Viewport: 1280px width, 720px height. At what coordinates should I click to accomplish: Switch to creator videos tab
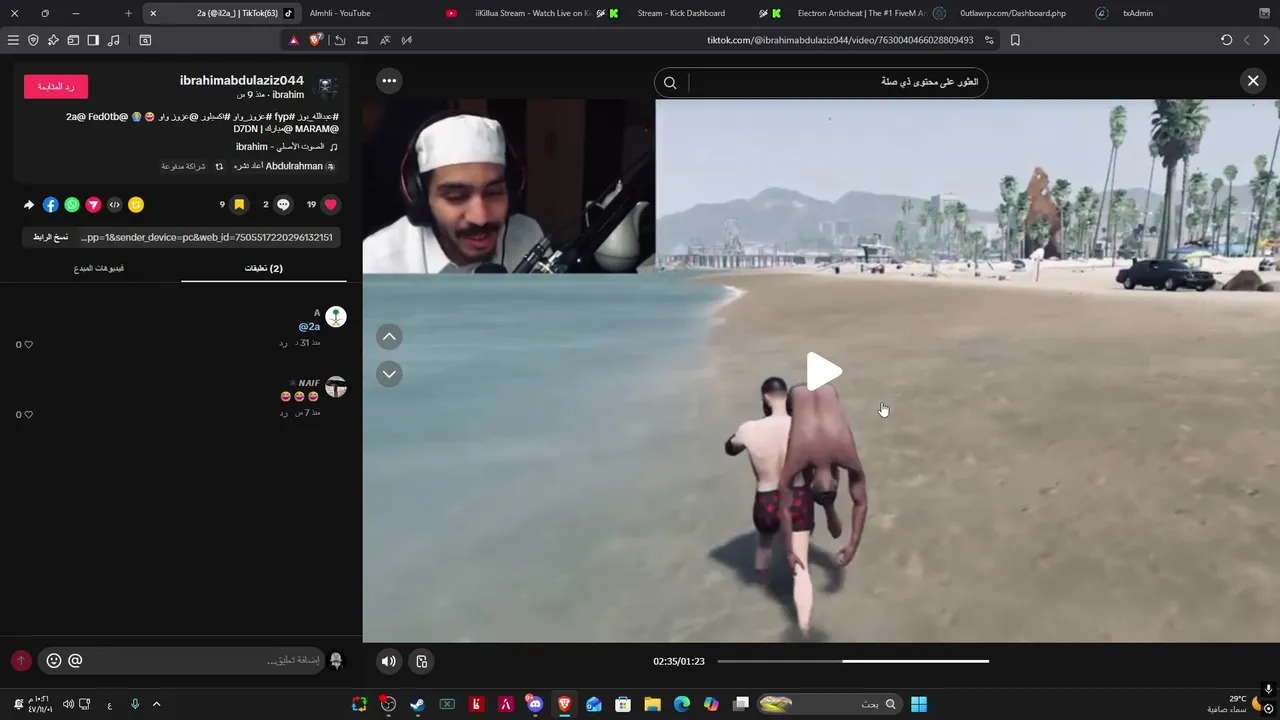pos(99,268)
